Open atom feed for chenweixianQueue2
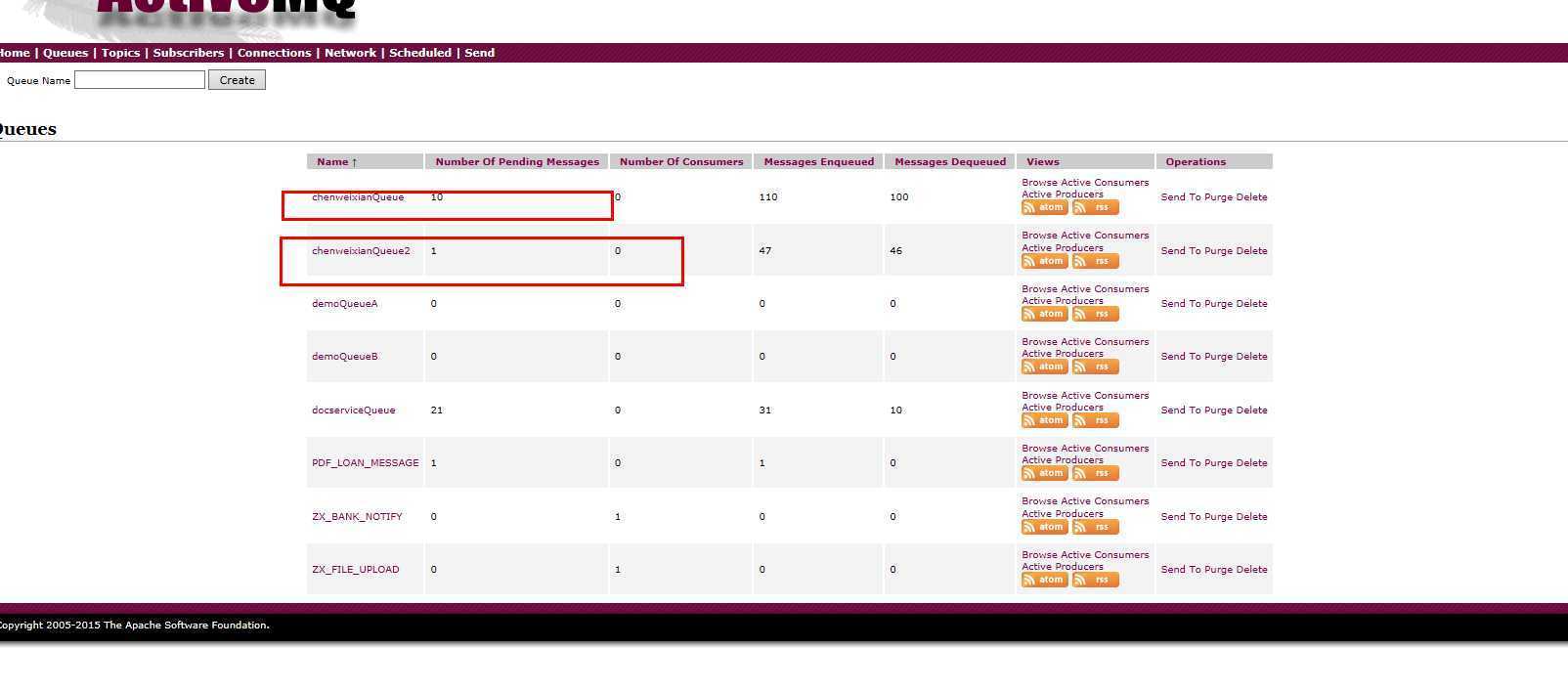This screenshot has width=1568, height=691. click(x=1044, y=261)
